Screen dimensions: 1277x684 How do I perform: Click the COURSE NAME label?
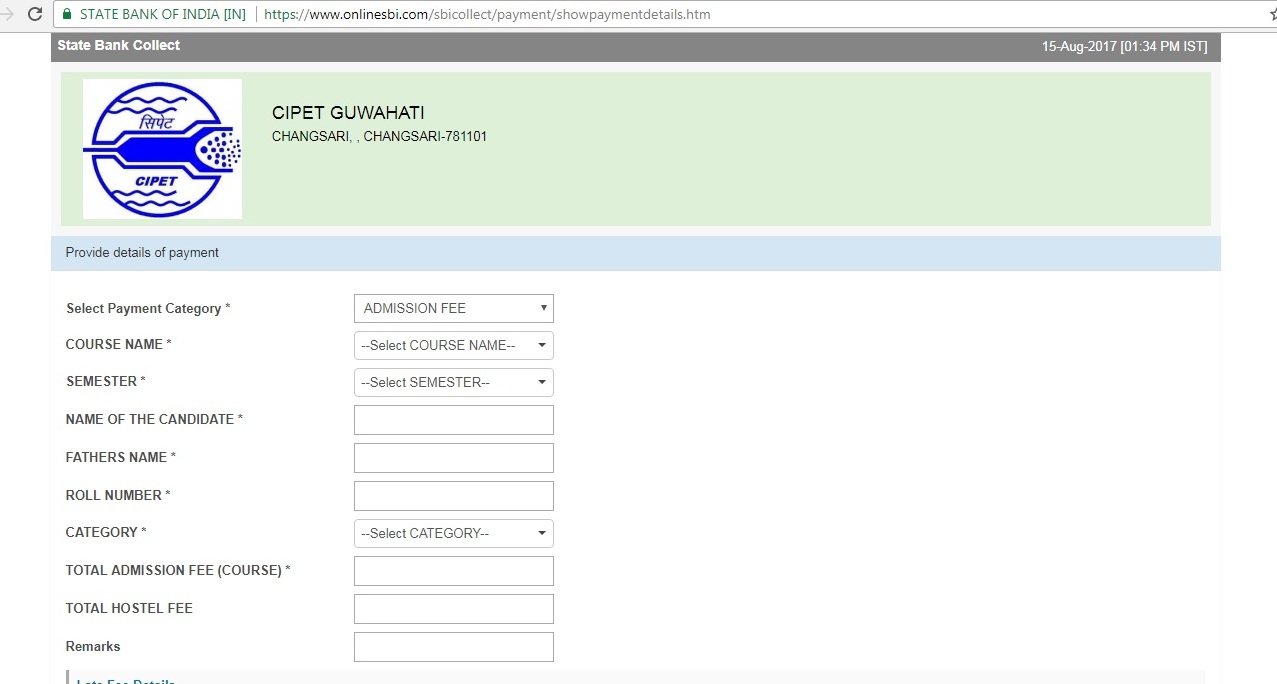click(x=119, y=344)
